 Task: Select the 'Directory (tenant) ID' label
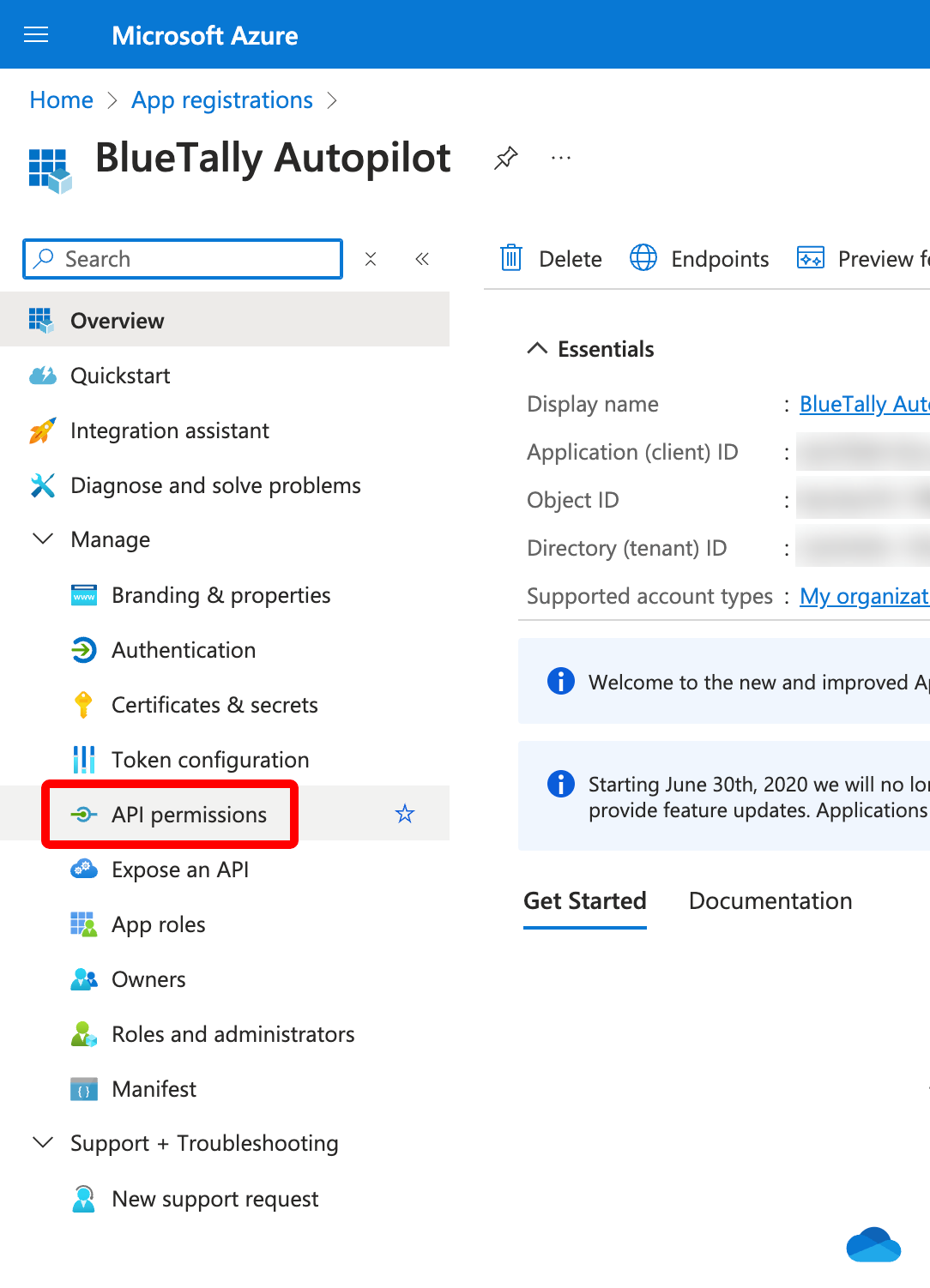(x=627, y=548)
